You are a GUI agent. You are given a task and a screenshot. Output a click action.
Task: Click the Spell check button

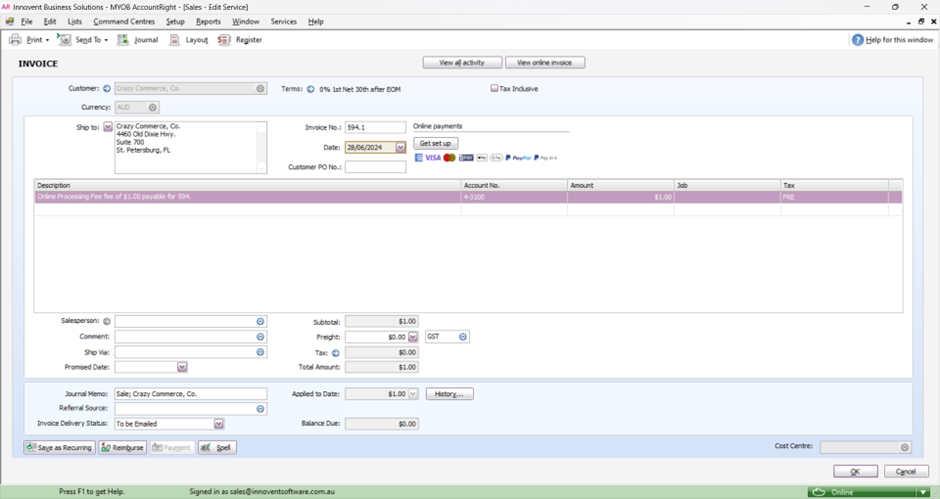coord(217,447)
